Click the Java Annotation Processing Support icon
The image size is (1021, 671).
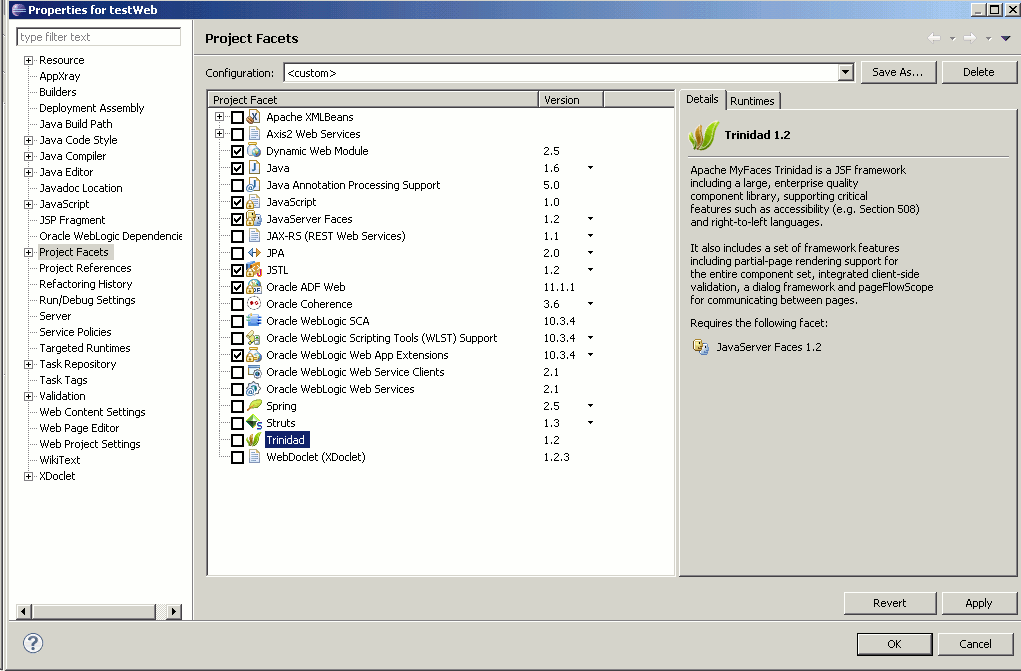tap(254, 185)
